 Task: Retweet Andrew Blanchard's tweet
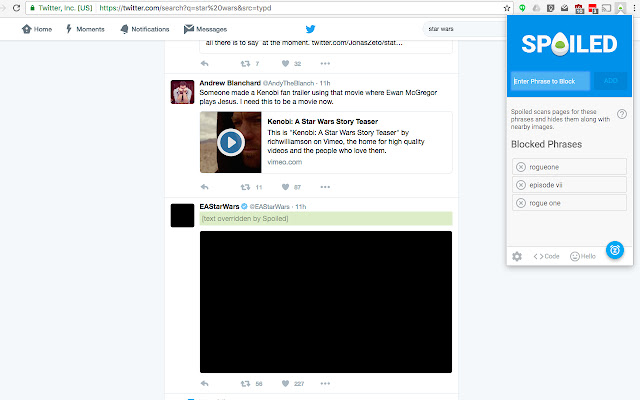(x=245, y=187)
